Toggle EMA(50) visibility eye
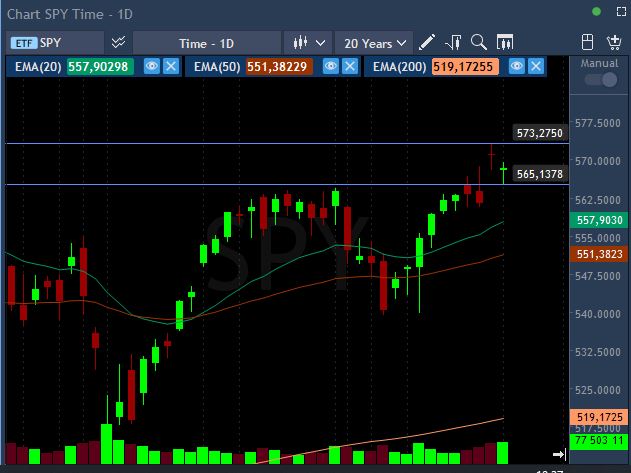 coord(331,66)
